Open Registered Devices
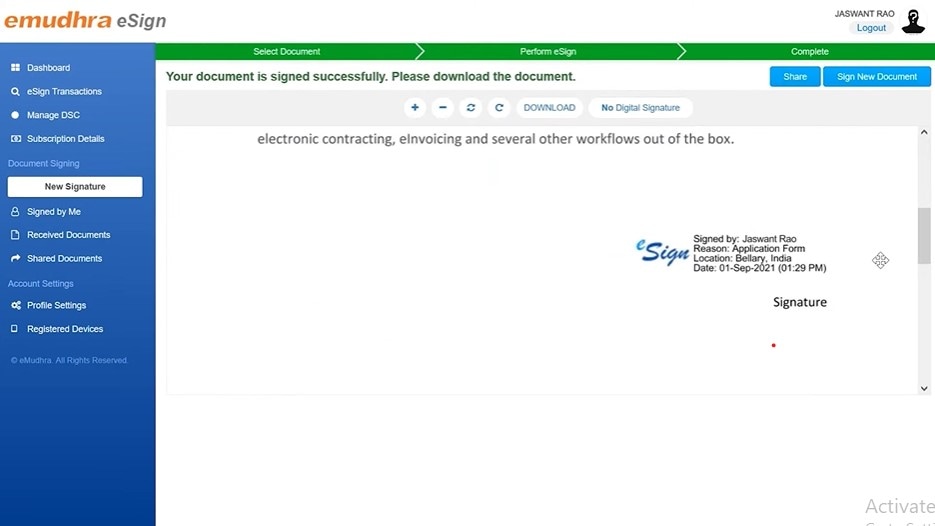The image size is (935, 526). pyautogui.click(x=65, y=329)
